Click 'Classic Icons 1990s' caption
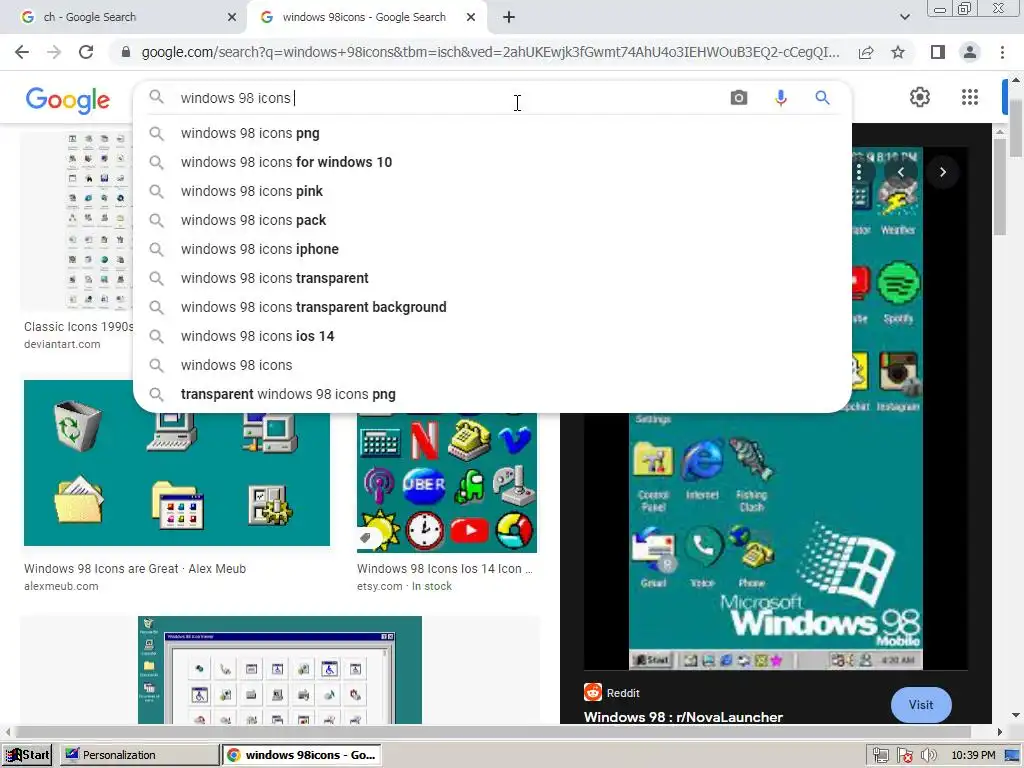 78,327
